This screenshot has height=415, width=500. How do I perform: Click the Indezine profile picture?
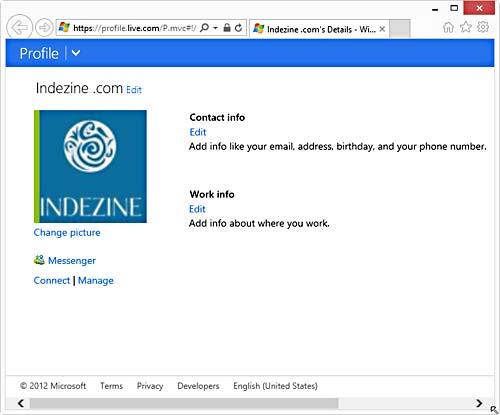tap(90, 166)
